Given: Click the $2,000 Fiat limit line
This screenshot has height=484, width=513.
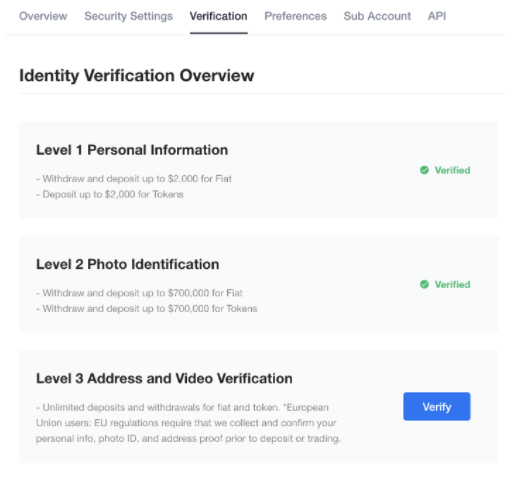Looking at the screenshot, I should pos(134,179).
